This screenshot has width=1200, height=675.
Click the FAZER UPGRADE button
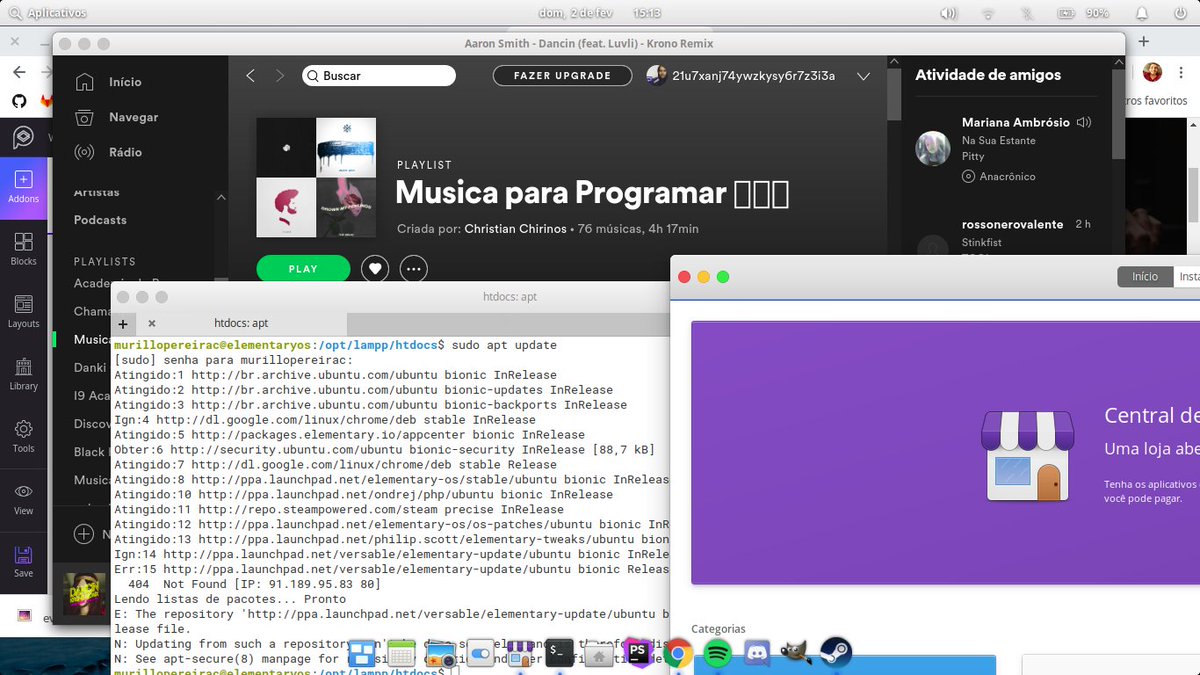(x=562, y=76)
